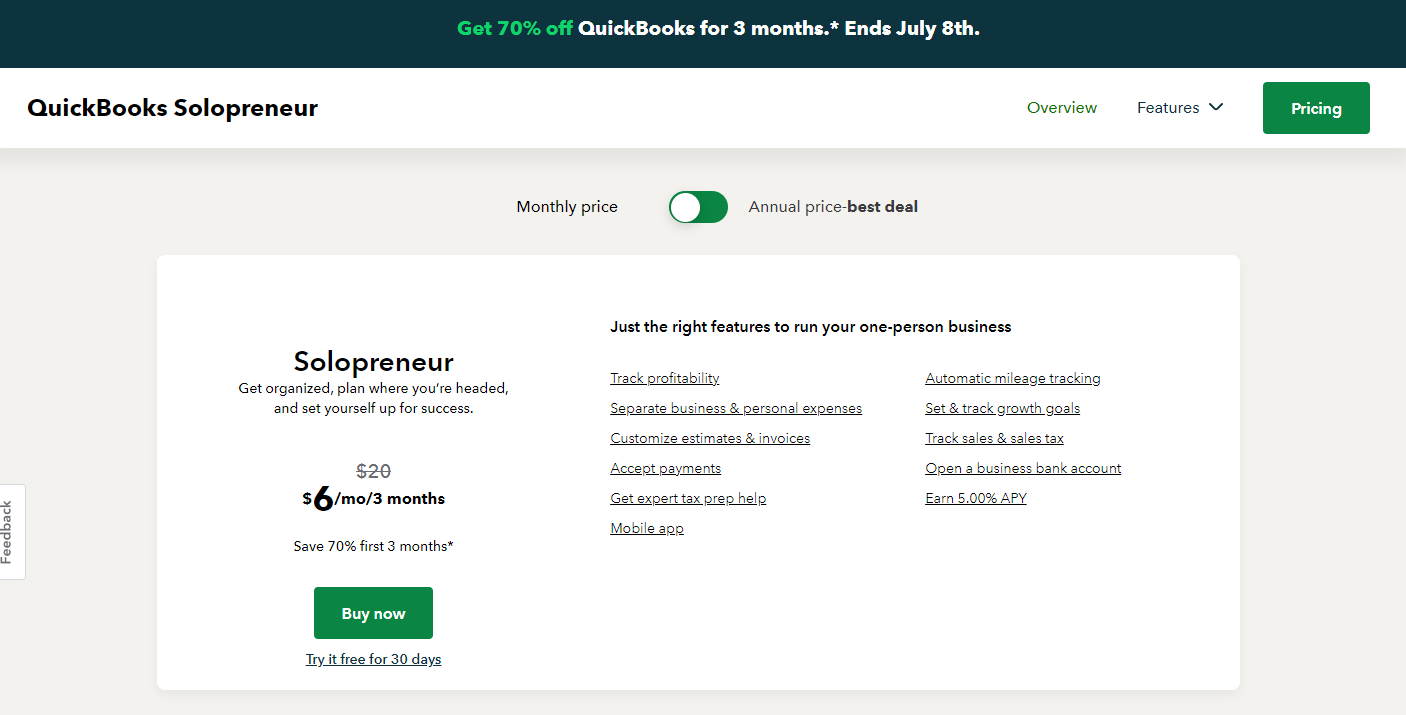
Task: Click Automatic mileage tracking link
Action: pyautogui.click(x=1012, y=378)
